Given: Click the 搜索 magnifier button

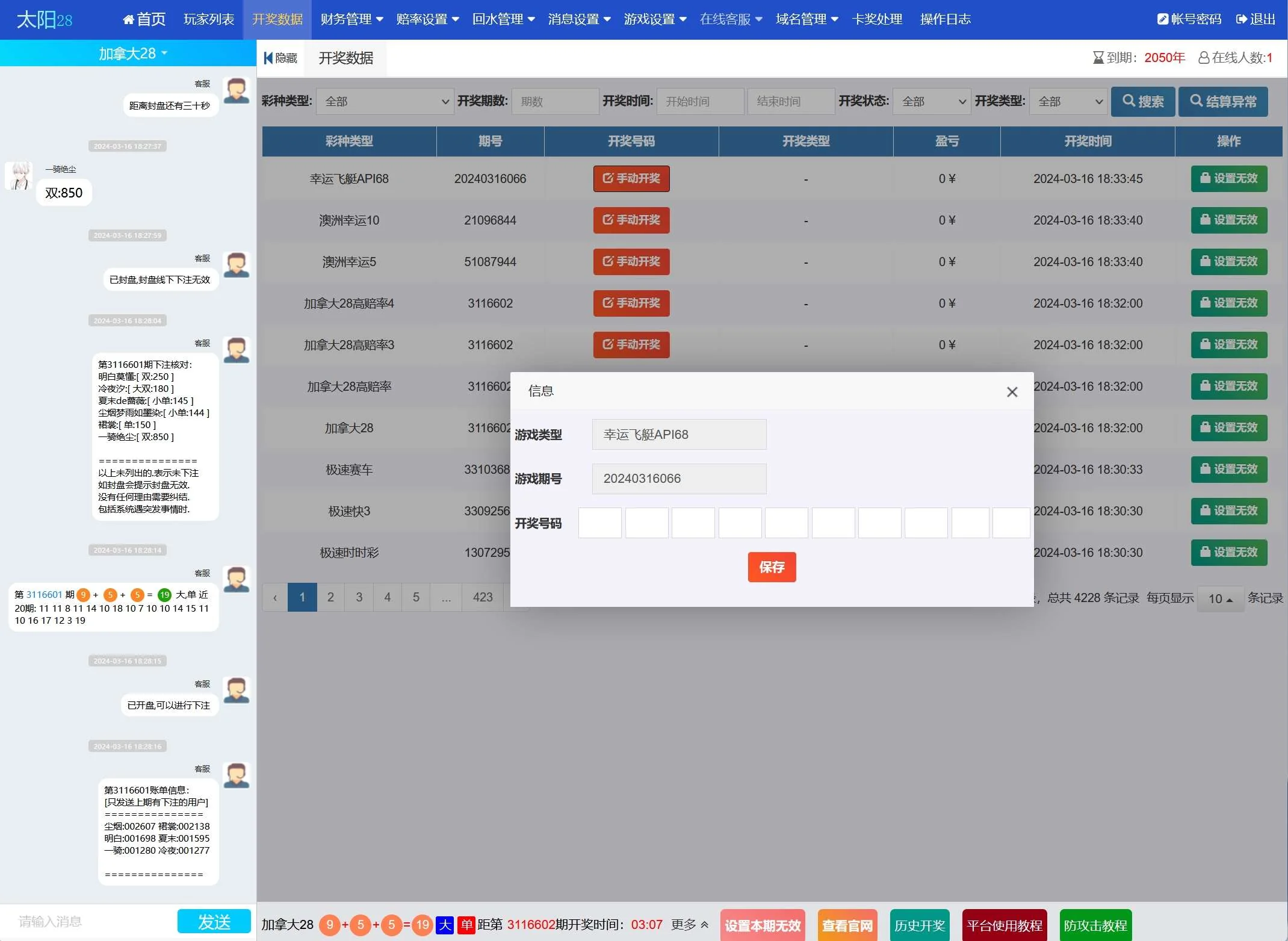Looking at the screenshot, I should (1142, 101).
